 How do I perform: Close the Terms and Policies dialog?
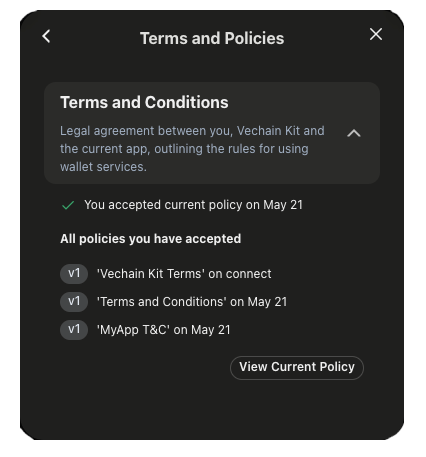(376, 34)
